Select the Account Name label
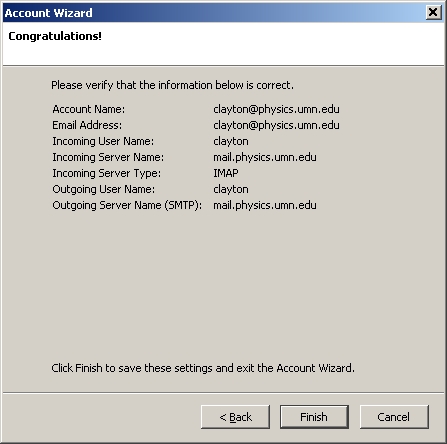 pos(89,109)
